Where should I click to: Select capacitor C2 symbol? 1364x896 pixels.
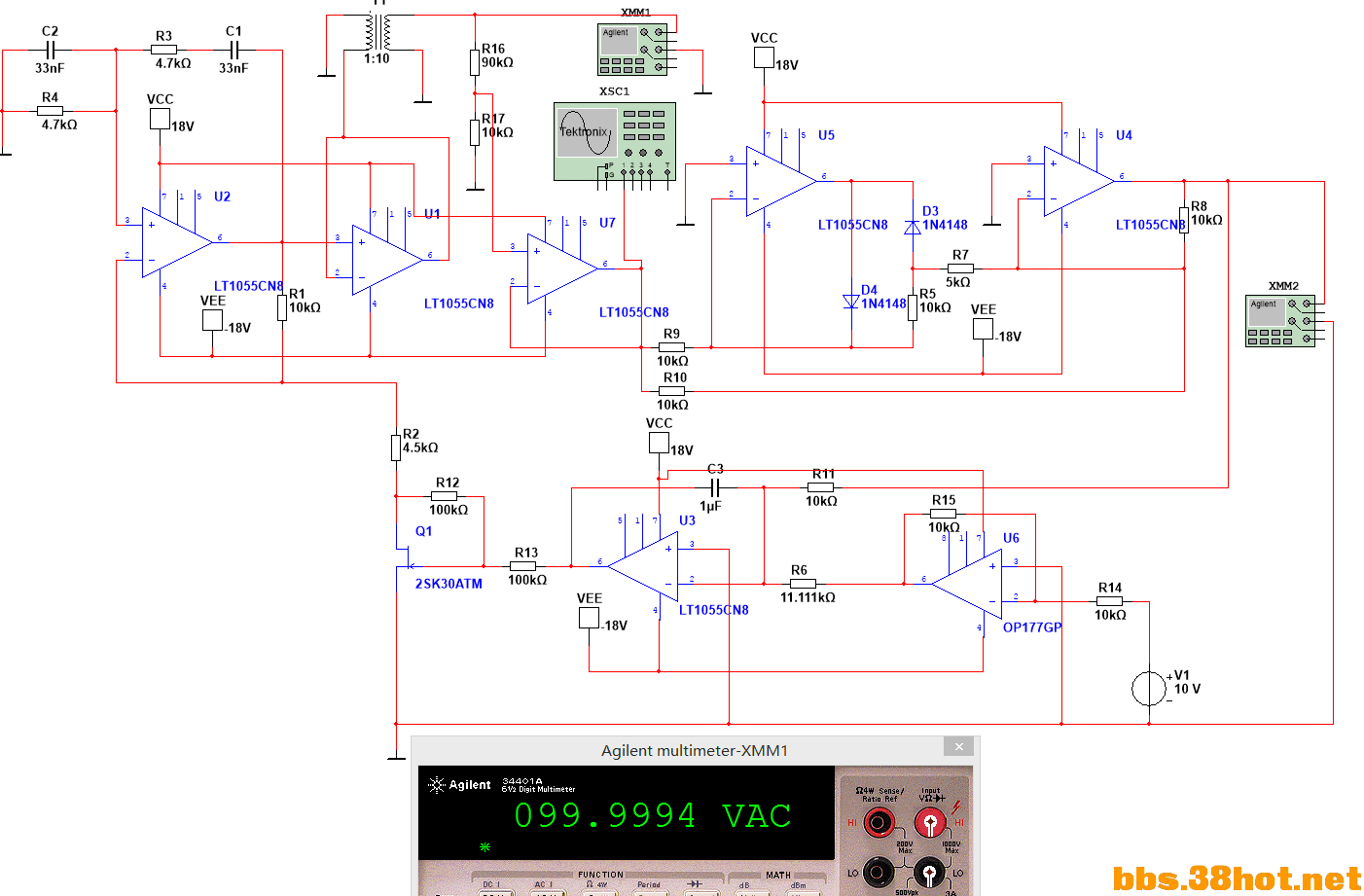[51, 50]
